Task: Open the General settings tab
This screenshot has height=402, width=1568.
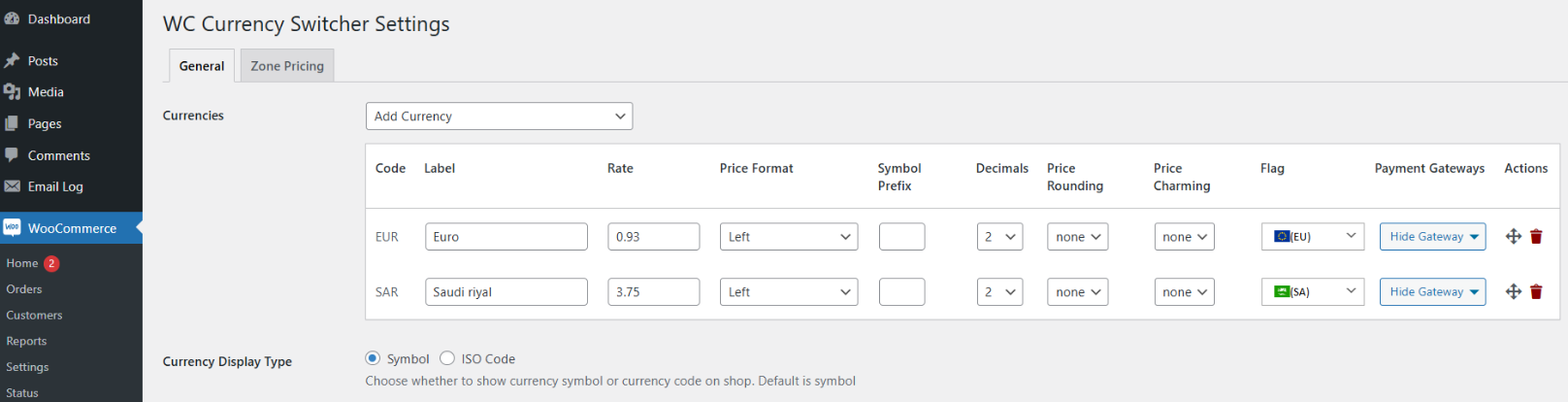Action: point(202,66)
